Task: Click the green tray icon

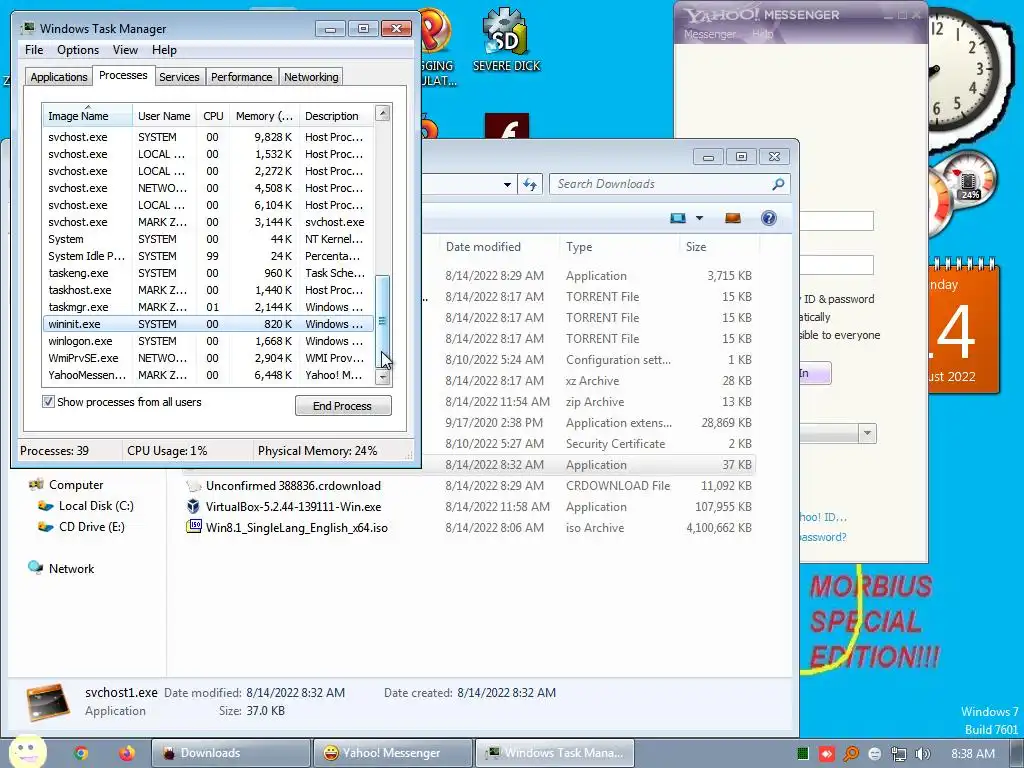Action: click(803, 754)
